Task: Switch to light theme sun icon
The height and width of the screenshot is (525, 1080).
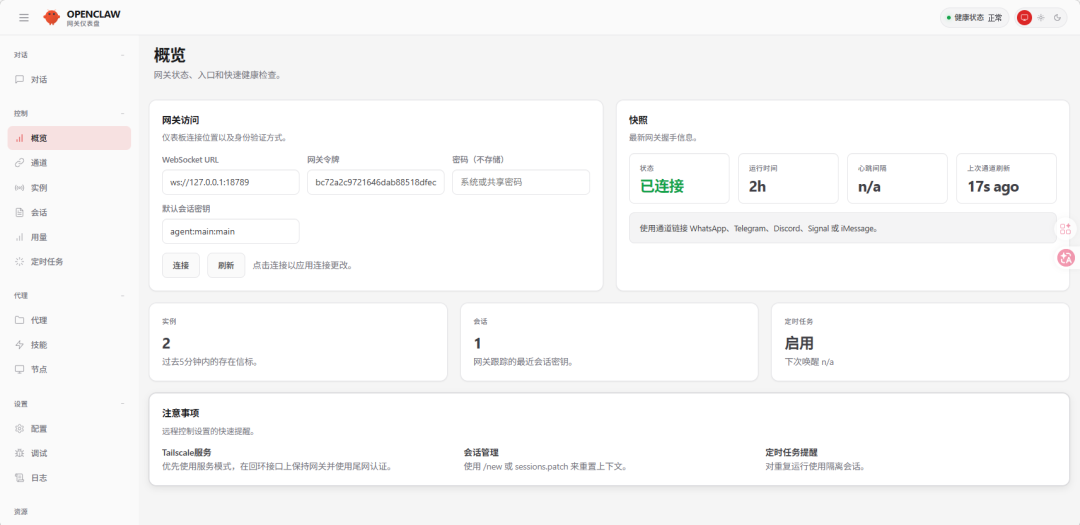Action: (x=1041, y=17)
